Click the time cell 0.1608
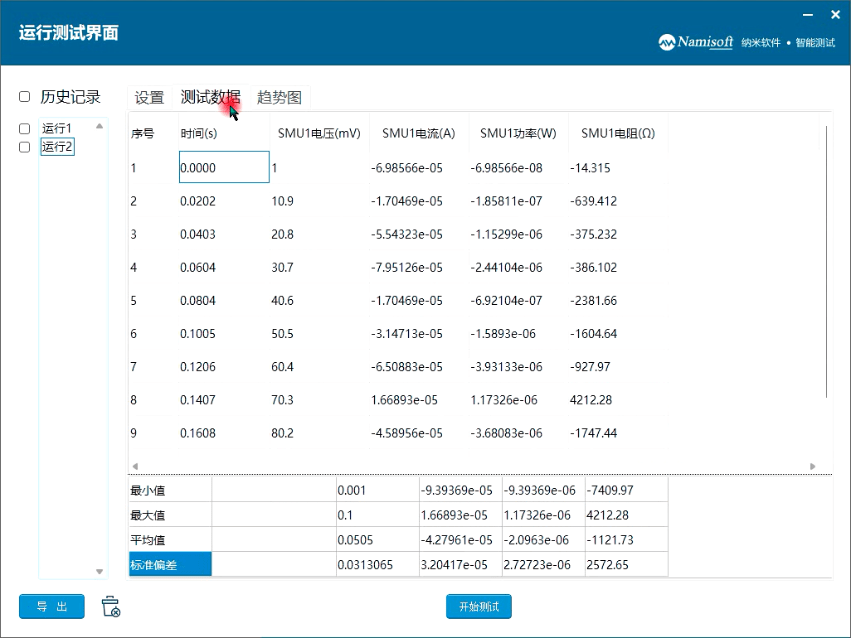The image size is (851, 638). [224, 433]
